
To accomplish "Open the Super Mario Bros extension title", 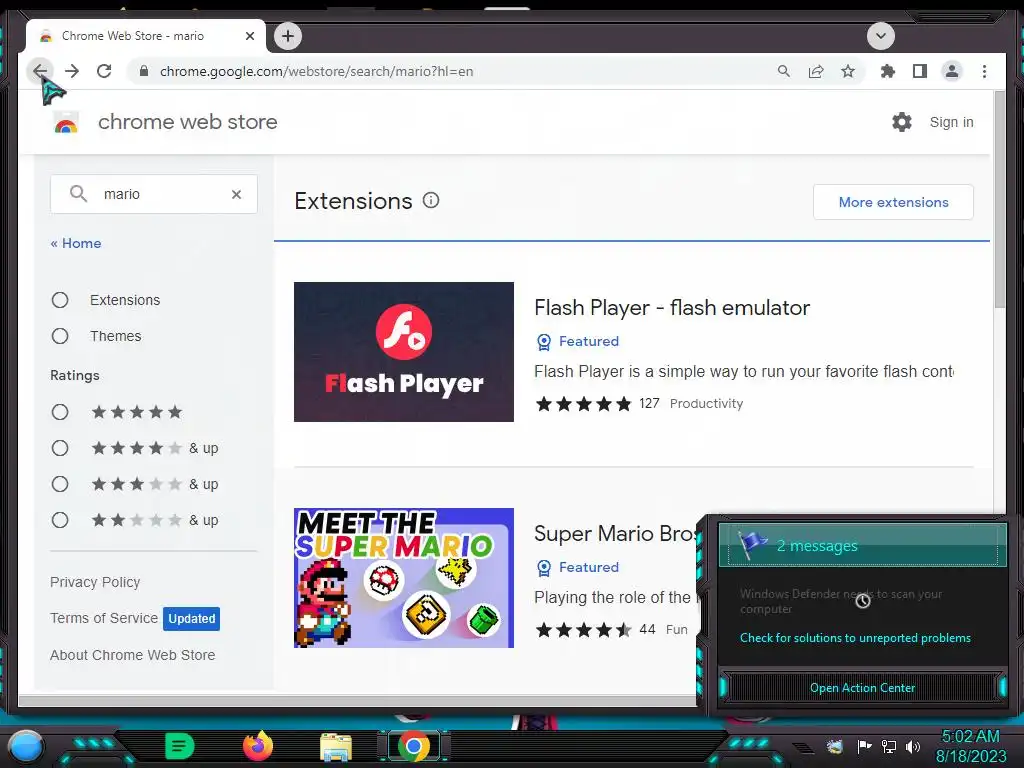I will 615,534.
